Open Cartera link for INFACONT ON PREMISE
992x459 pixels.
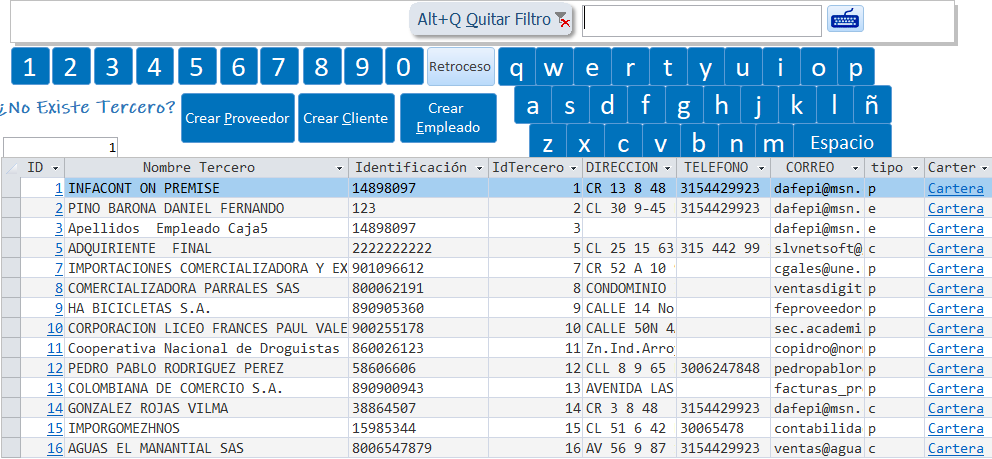955,188
